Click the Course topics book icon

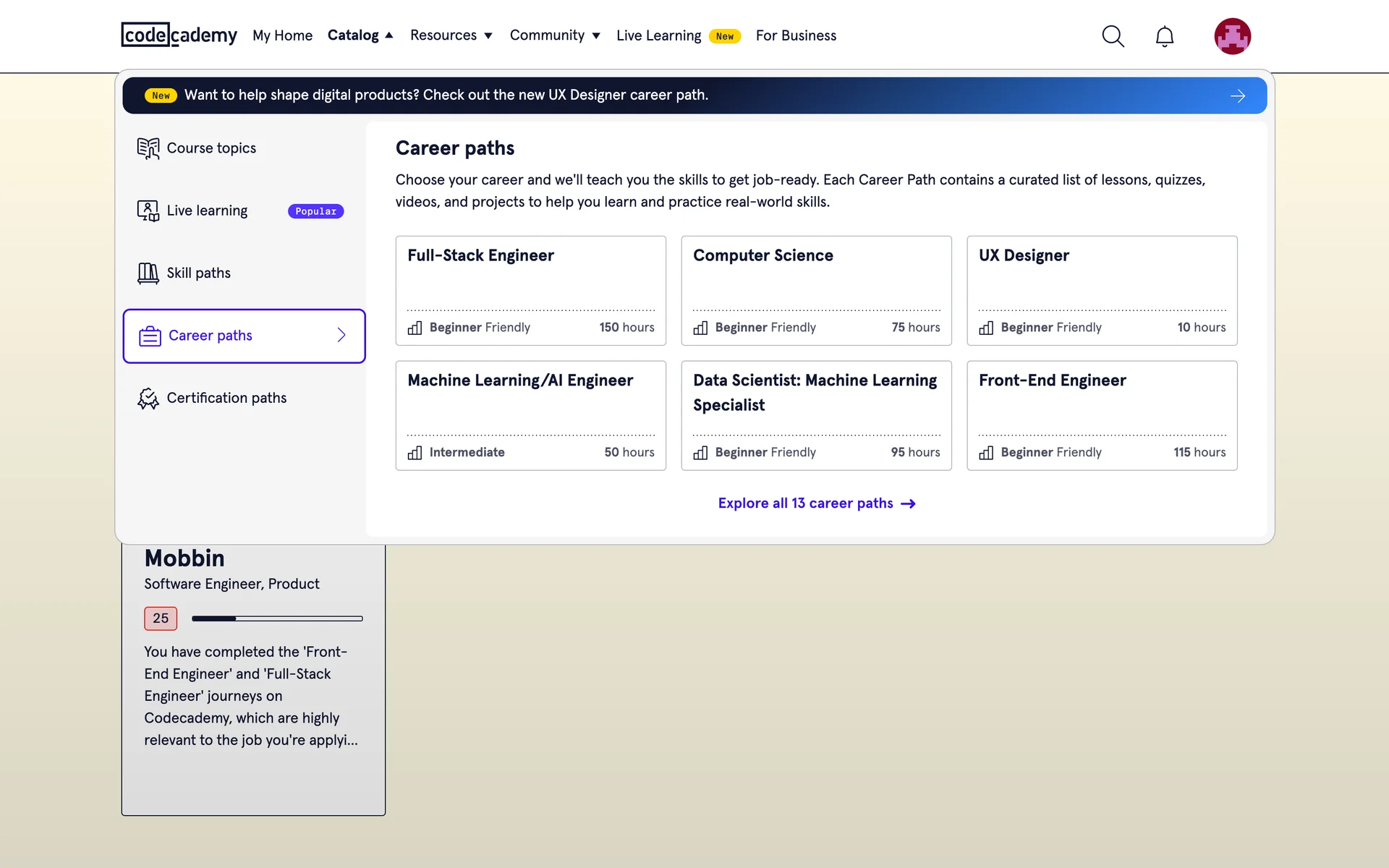point(148,148)
